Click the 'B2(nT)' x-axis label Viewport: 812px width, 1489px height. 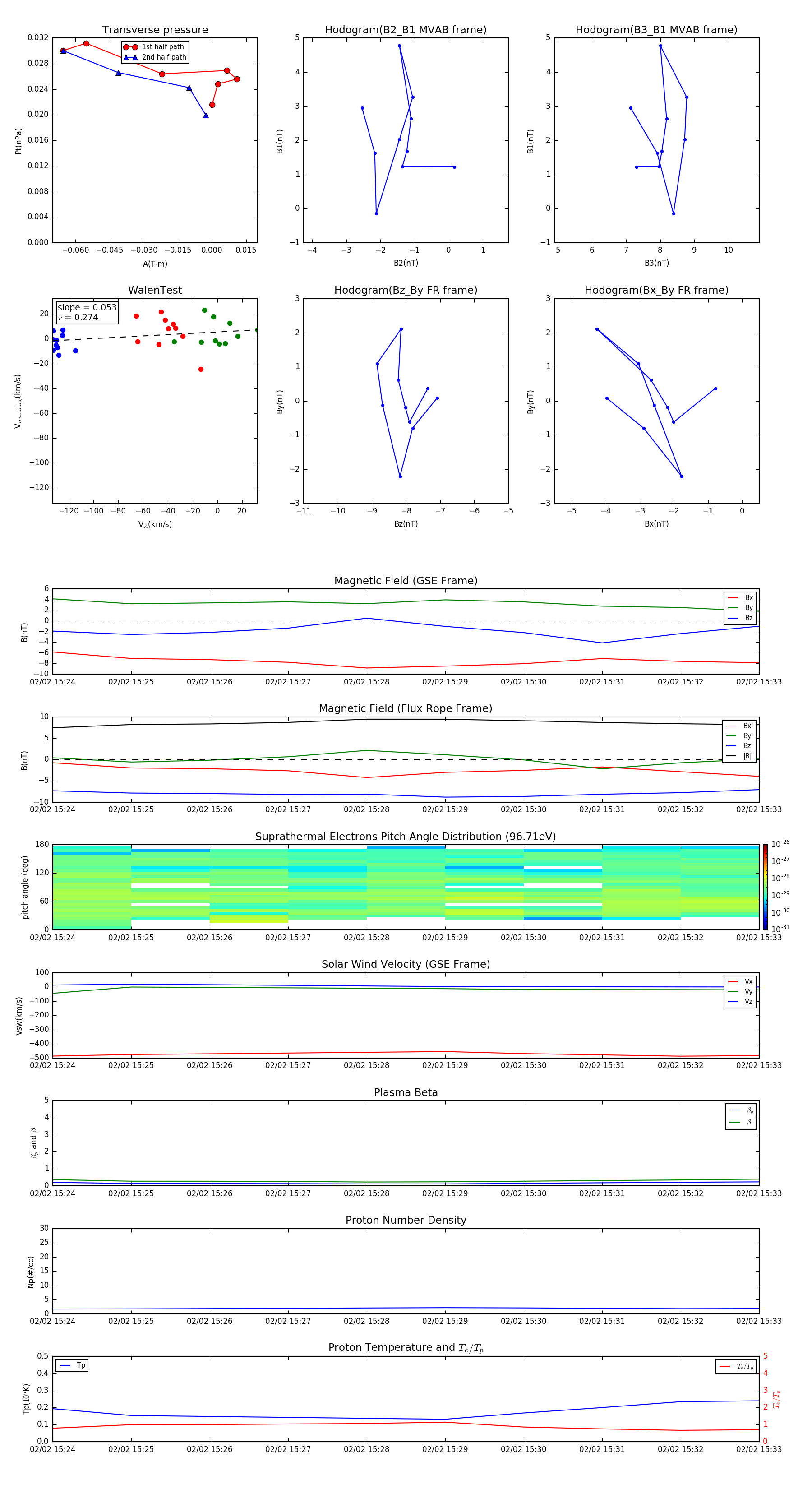pyautogui.click(x=406, y=263)
